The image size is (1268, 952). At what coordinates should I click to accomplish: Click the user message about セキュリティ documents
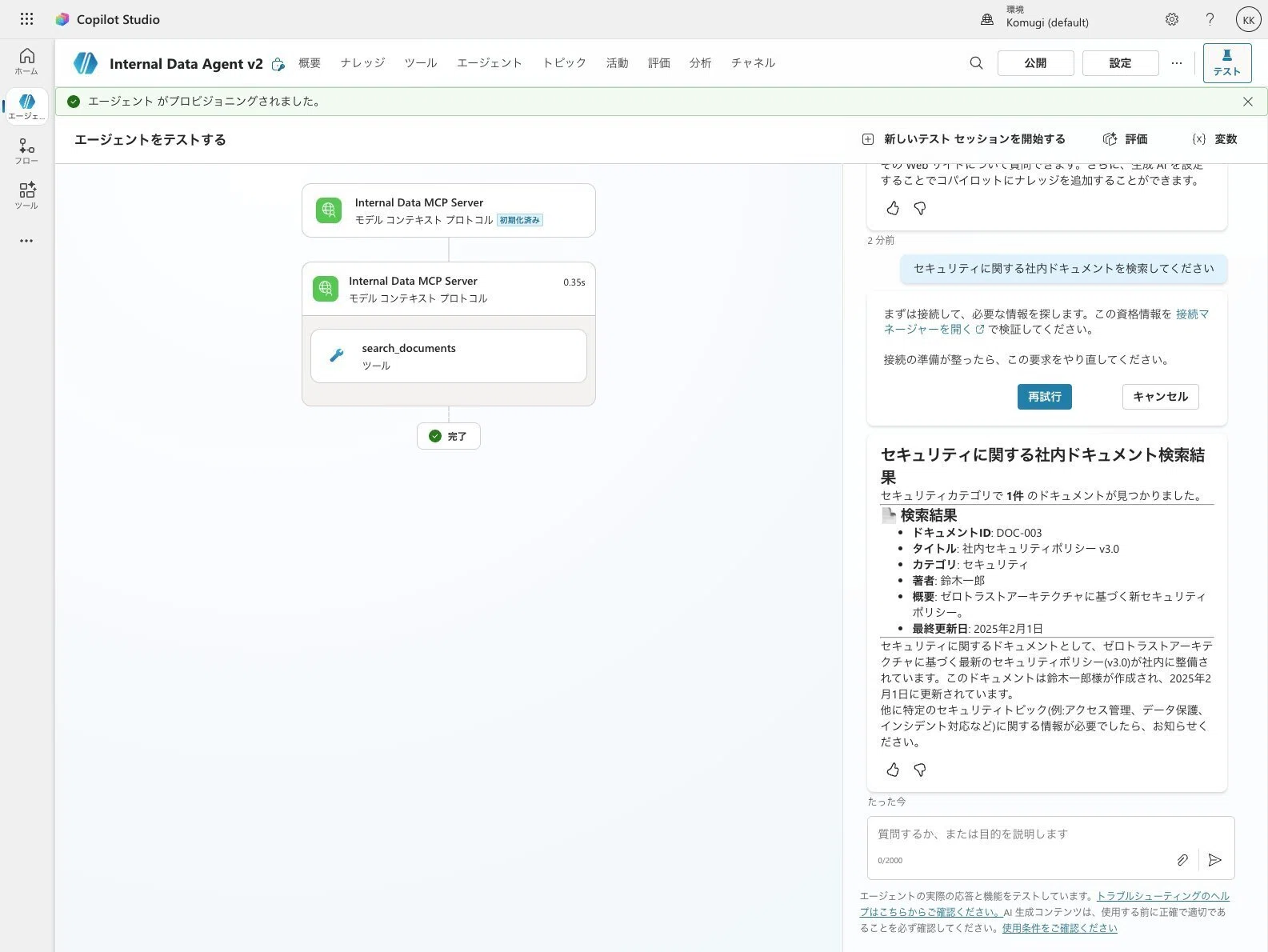(x=1064, y=269)
